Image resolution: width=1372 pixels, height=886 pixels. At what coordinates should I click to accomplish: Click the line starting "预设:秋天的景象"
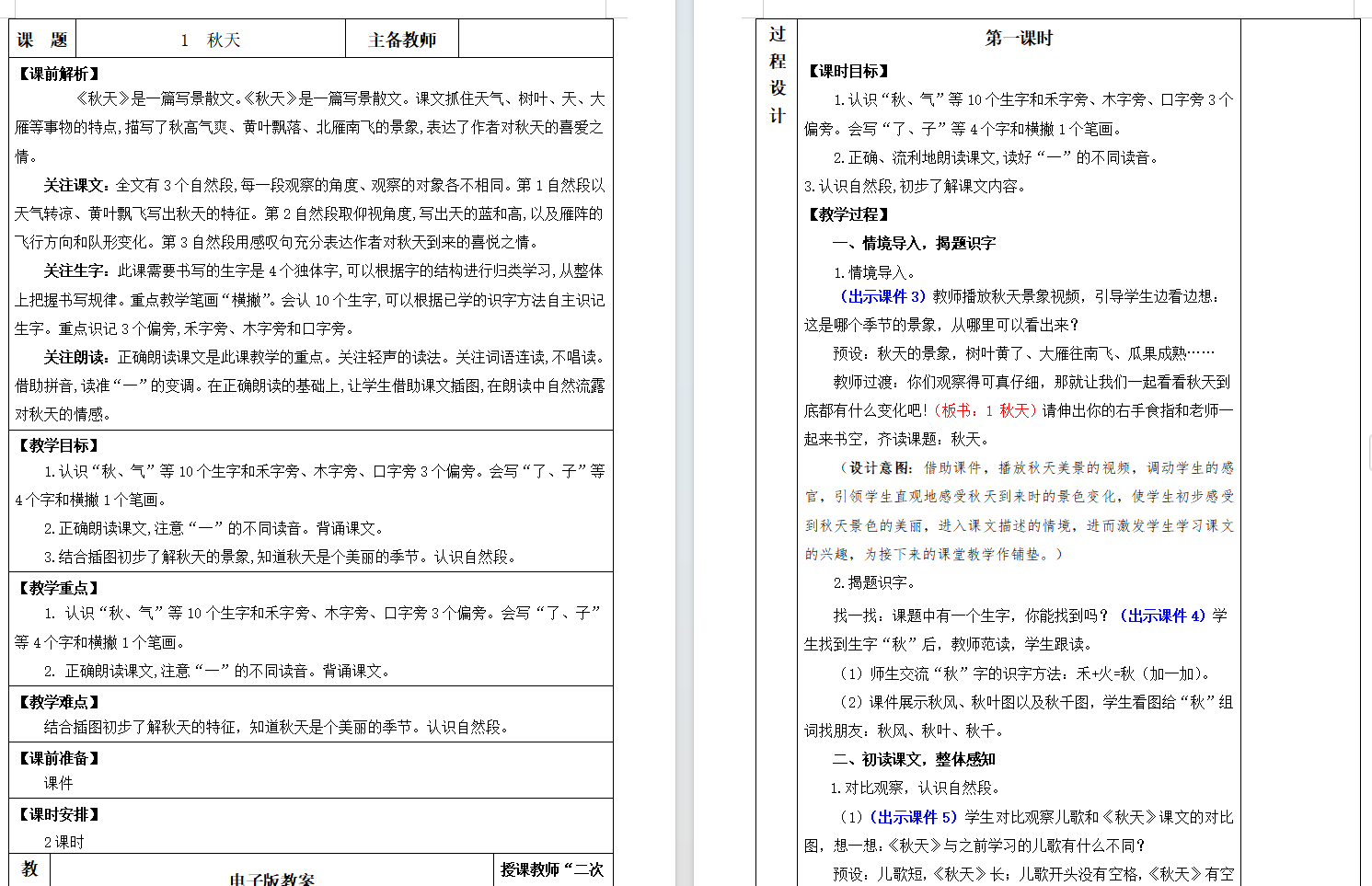[x=1024, y=352]
